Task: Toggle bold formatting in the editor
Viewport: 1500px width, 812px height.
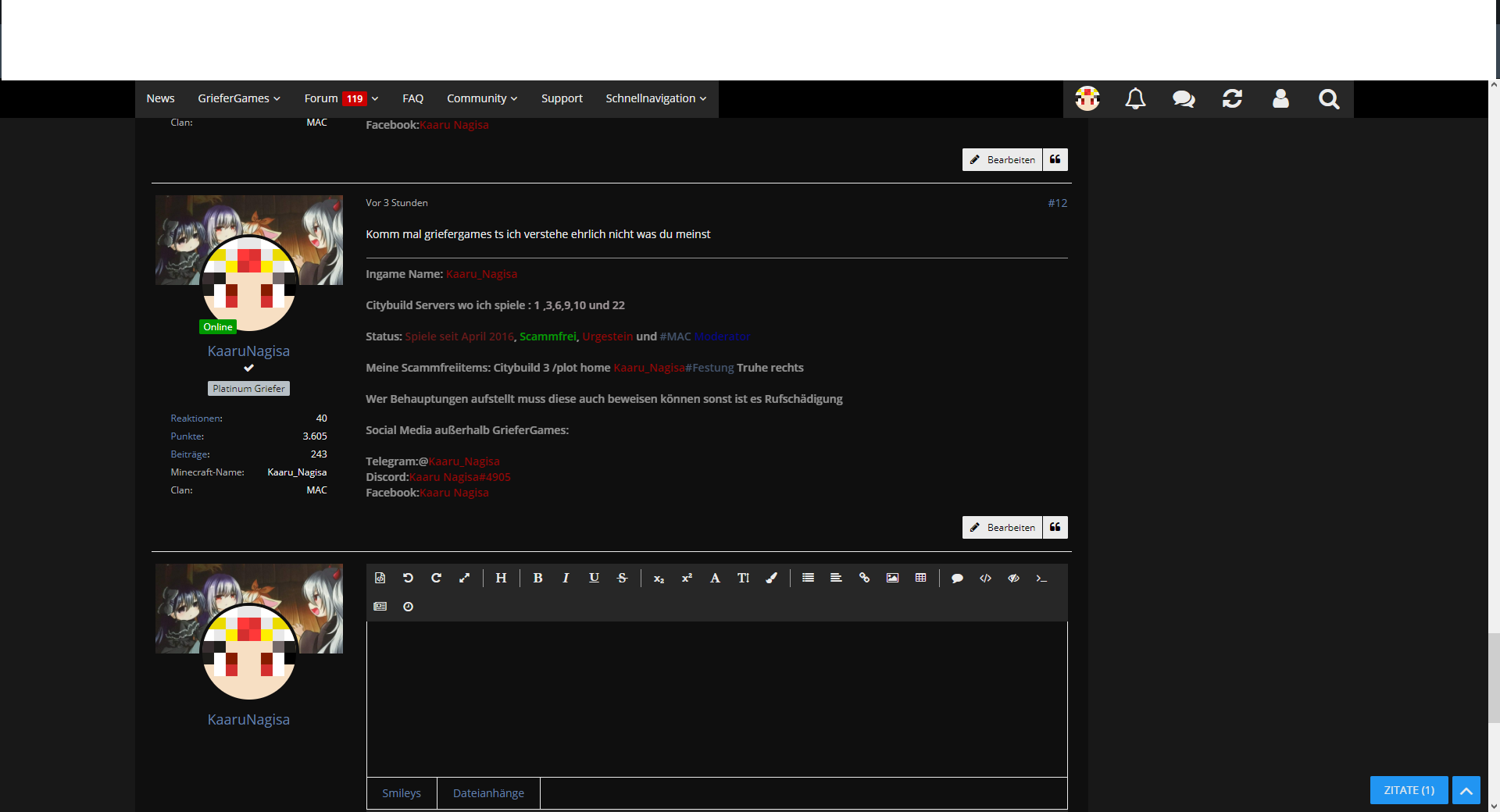Action: [537, 578]
